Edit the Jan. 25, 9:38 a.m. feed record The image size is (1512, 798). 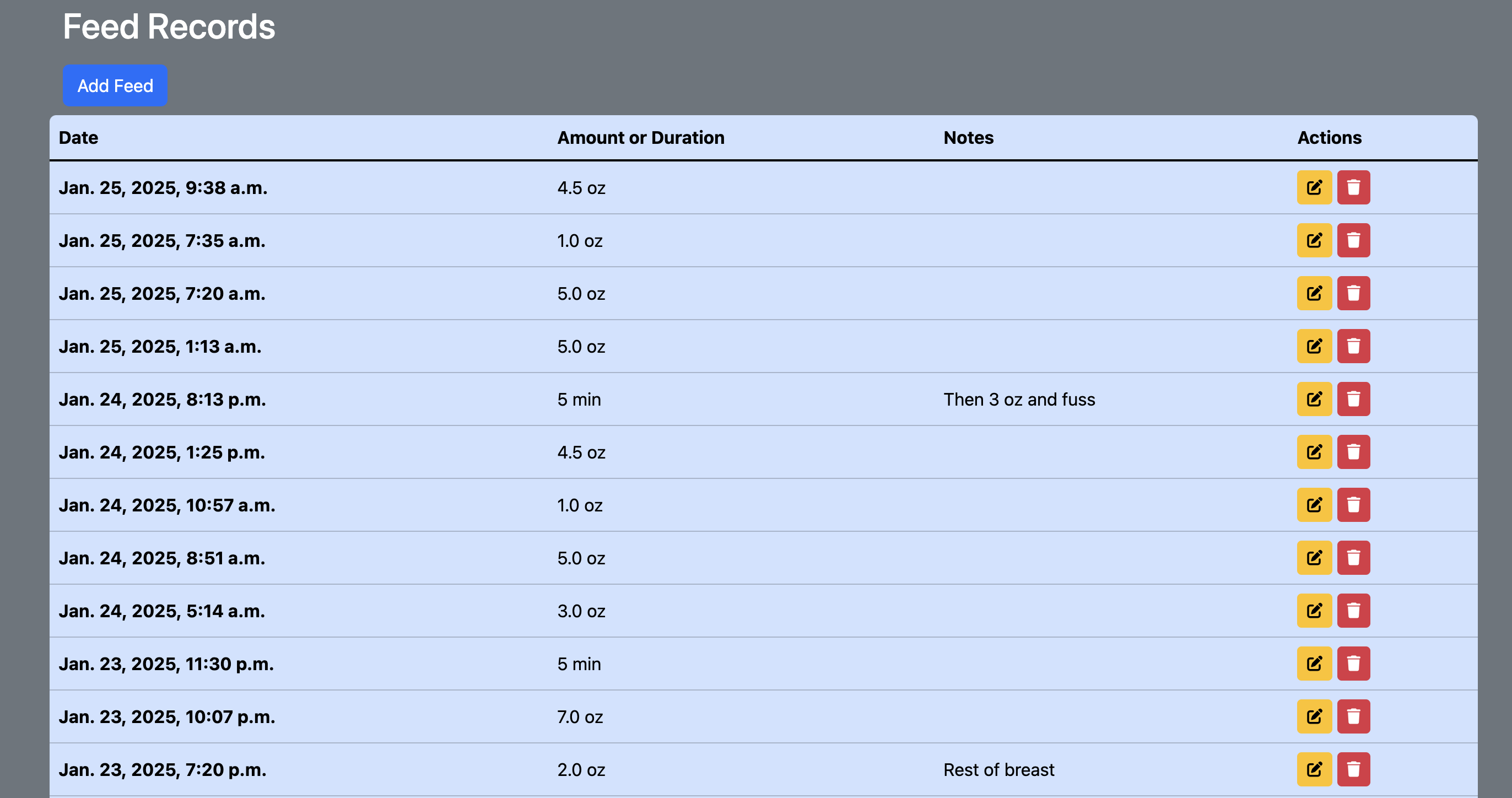pos(1314,187)
